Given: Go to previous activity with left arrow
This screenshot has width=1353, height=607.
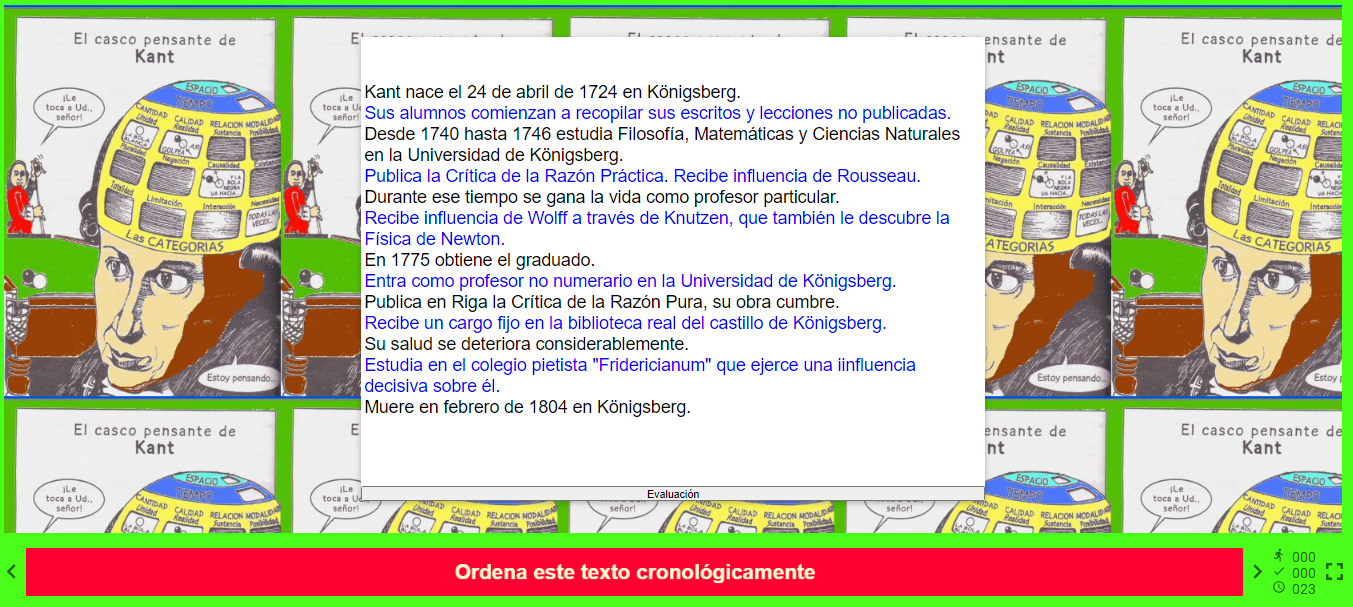Looking at the screenshot, I should tap(11, 572).
